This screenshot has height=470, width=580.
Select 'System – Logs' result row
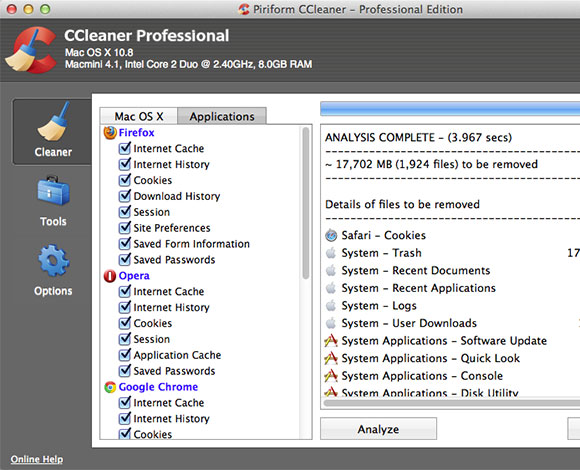tap(450, 305)
